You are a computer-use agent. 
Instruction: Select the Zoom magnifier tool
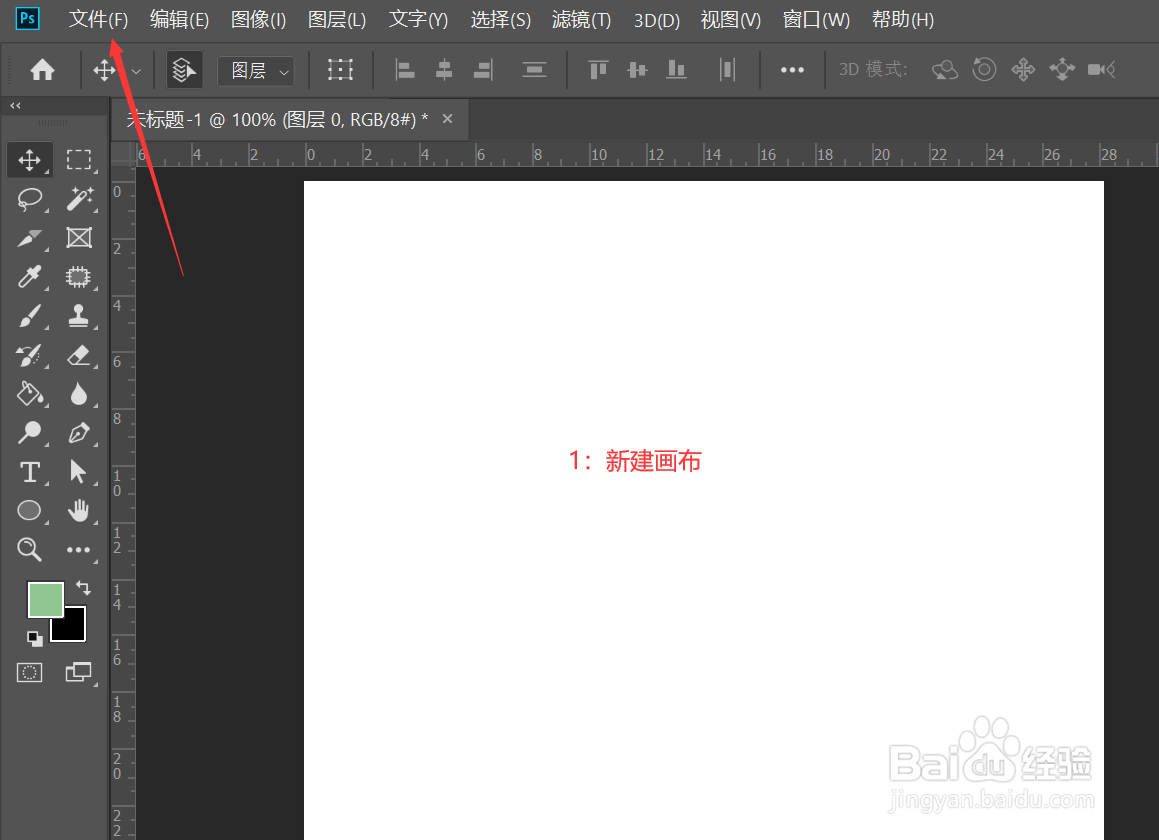pos(30,549)
